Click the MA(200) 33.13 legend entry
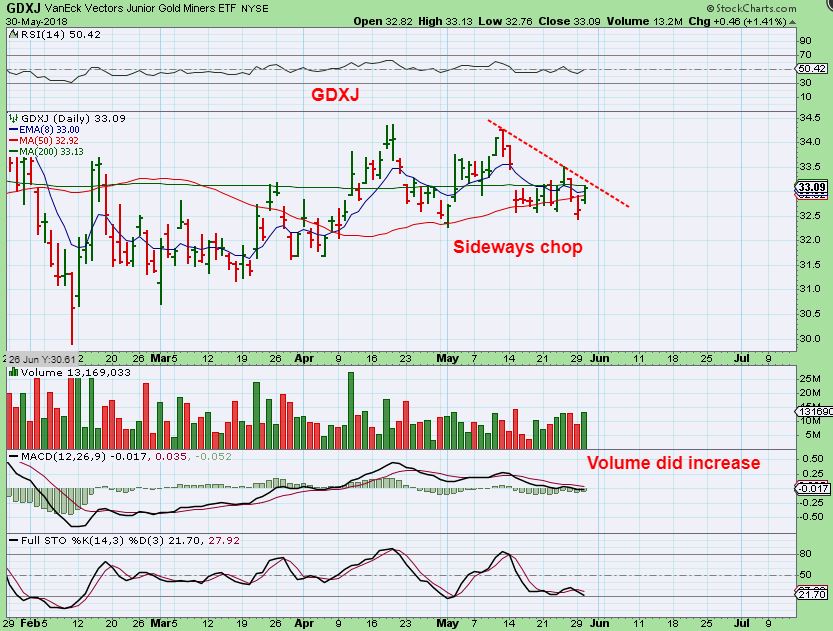 (46, 152)
